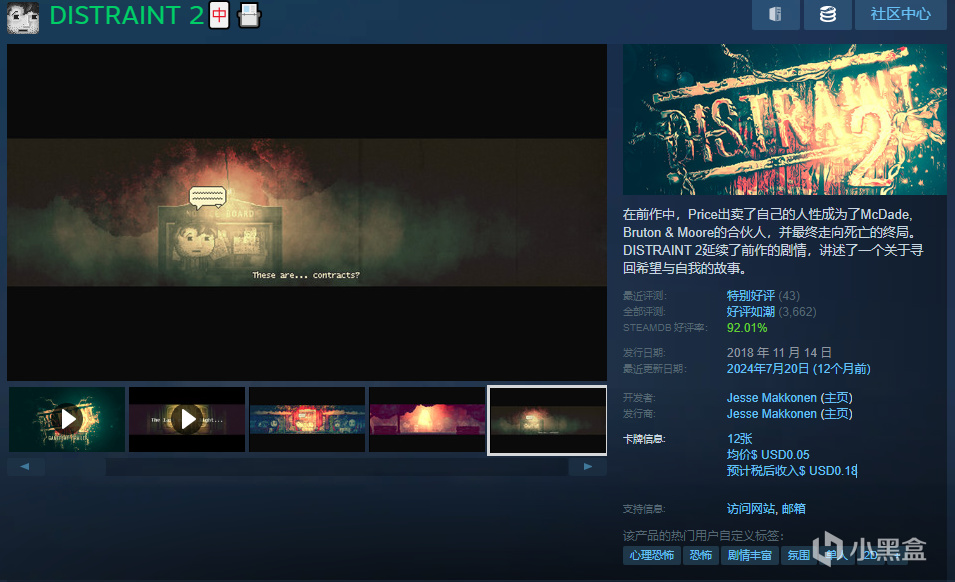
Task: Click the DISTRAINT 2 game avatar icon
Action: point(23,17)
